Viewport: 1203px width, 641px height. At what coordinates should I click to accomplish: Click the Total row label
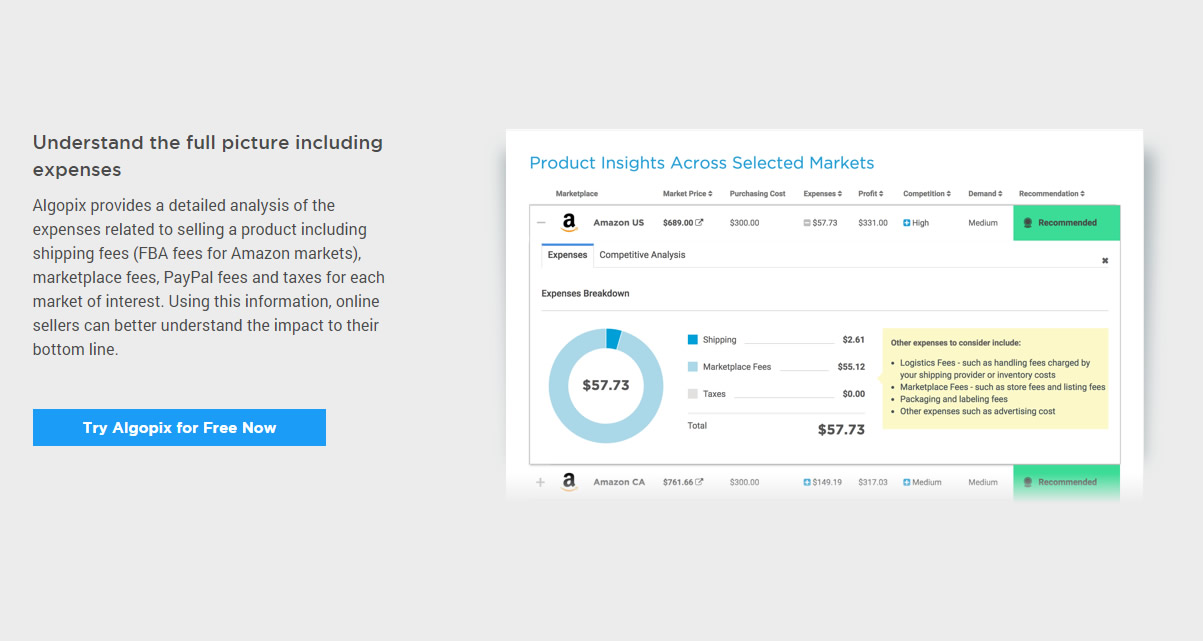click(697, 426)
